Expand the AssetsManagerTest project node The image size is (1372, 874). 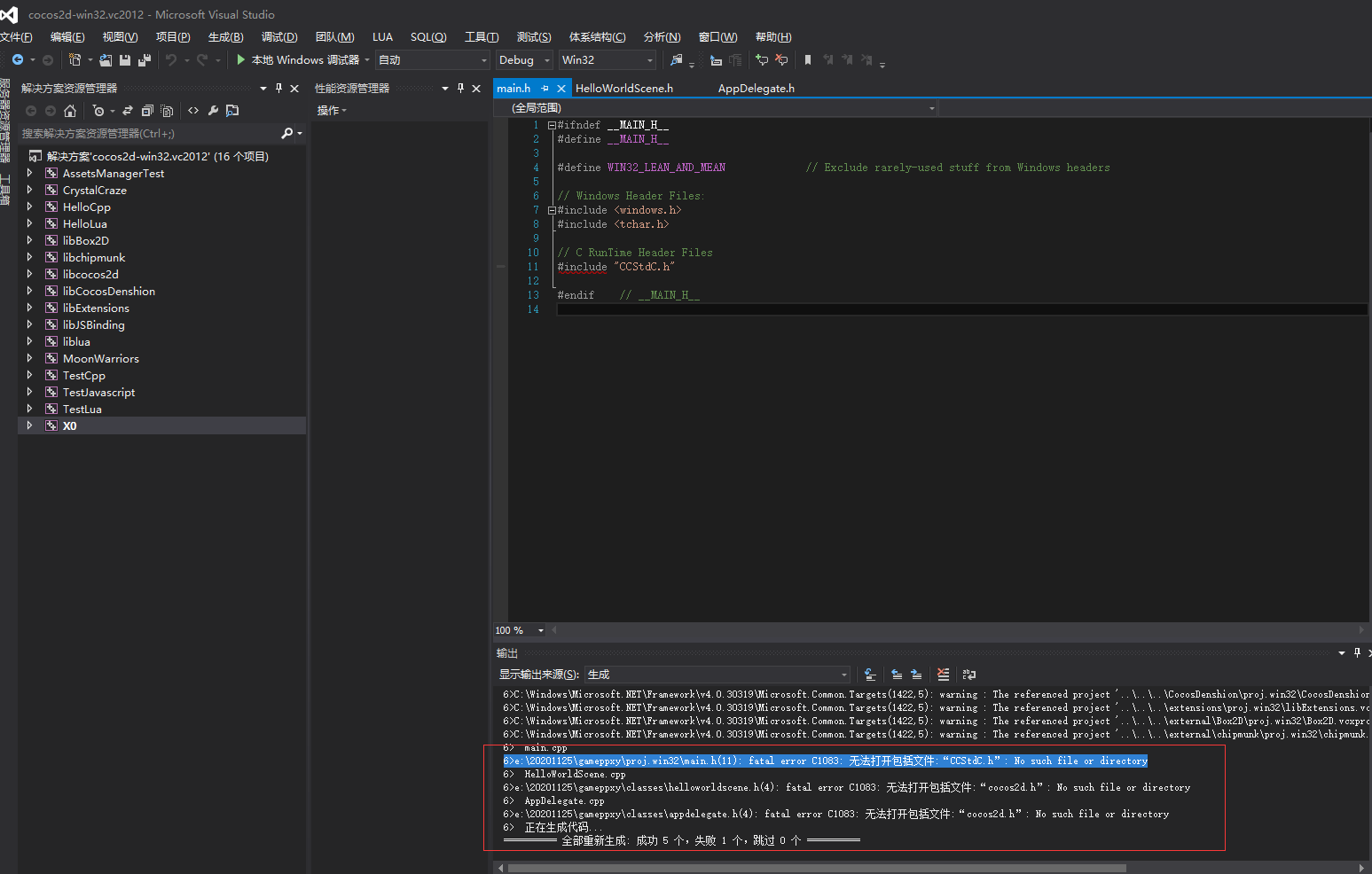tap(29, 174)
